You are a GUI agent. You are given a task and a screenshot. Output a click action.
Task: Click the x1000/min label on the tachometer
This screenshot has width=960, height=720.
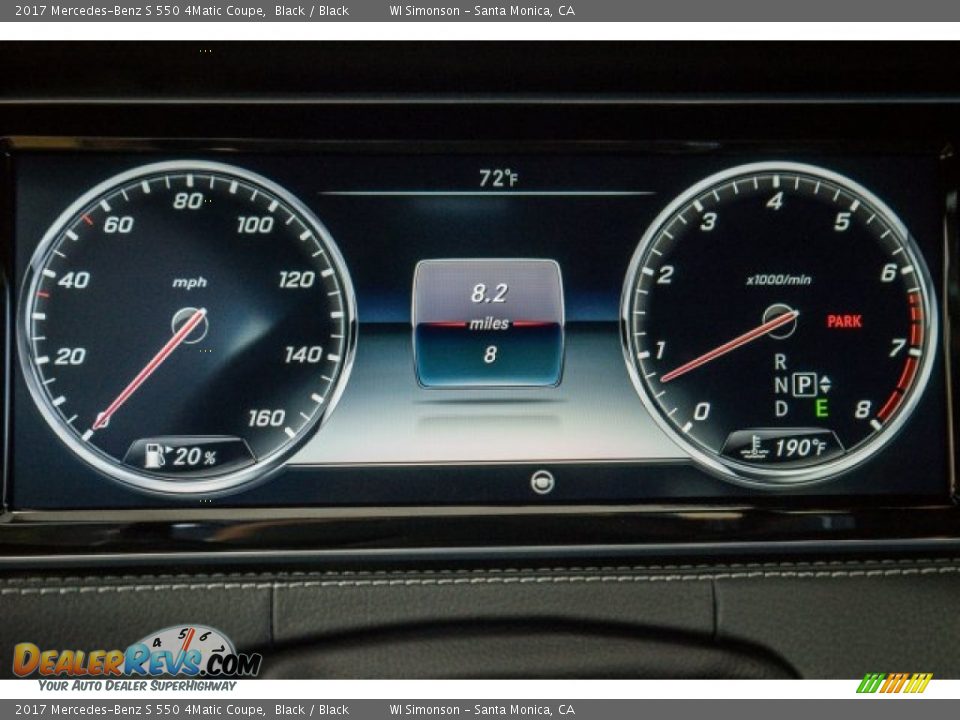click(778, 280)
